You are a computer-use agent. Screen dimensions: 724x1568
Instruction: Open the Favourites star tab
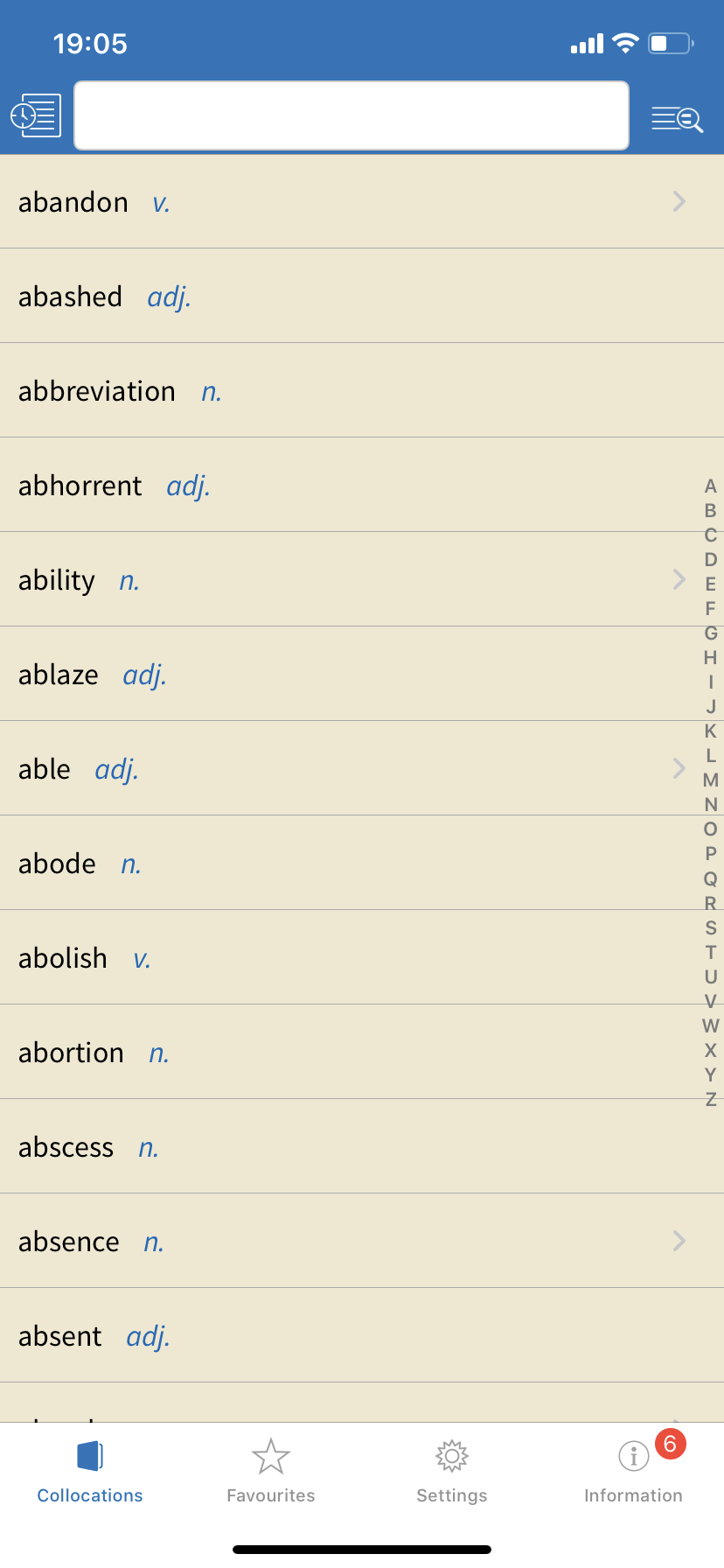tap(271, 1471)
